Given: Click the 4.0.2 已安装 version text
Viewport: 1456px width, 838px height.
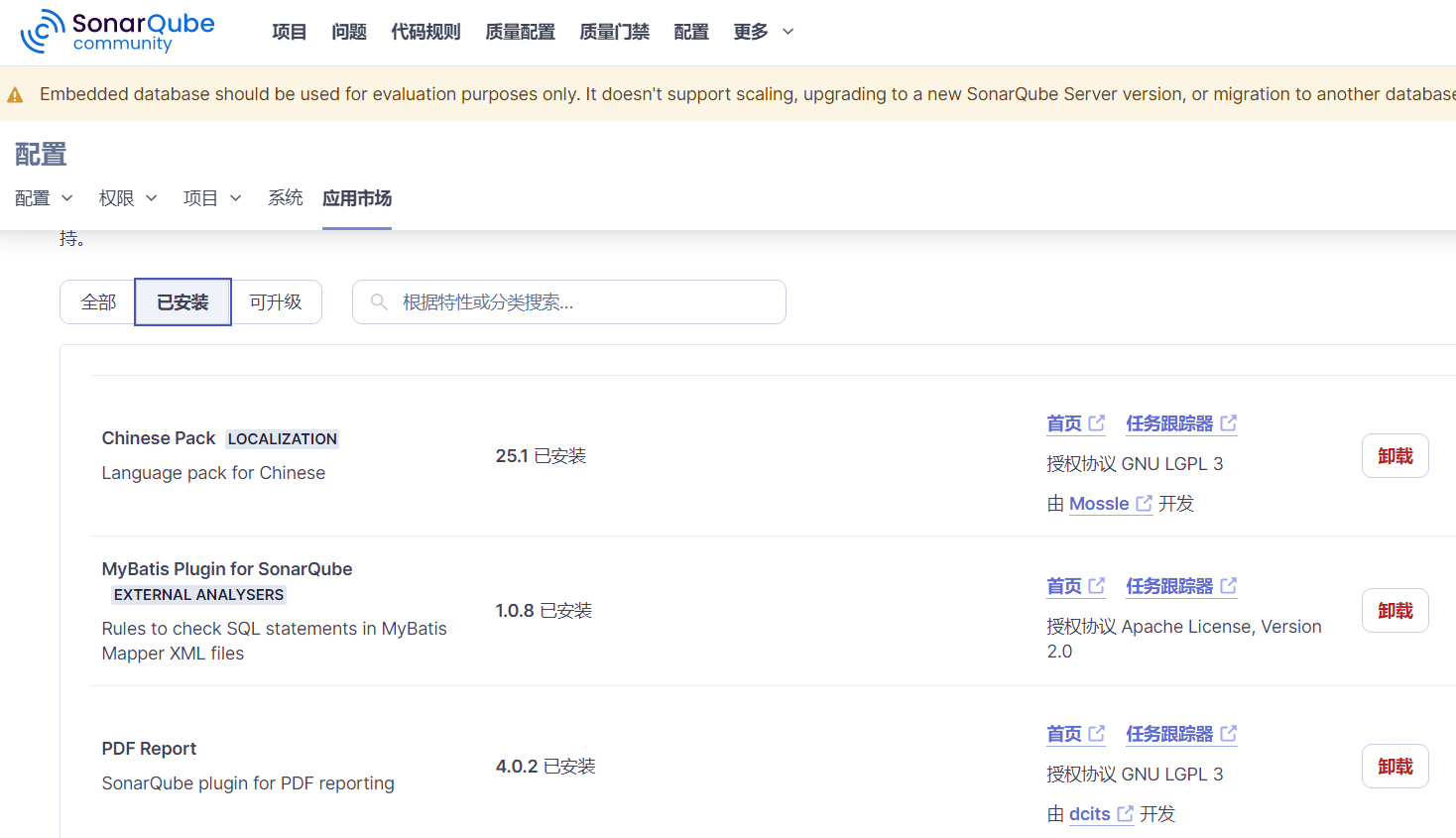Looking at the screenshot, I should click(x=546, y=767).
